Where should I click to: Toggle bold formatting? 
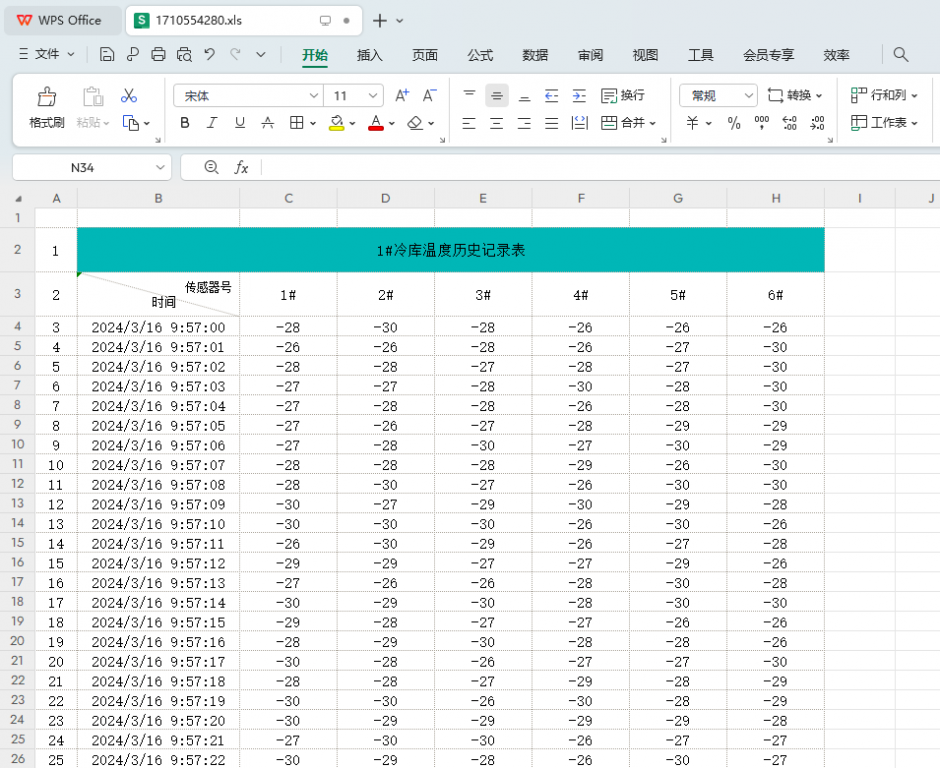[x=185, y=123]
